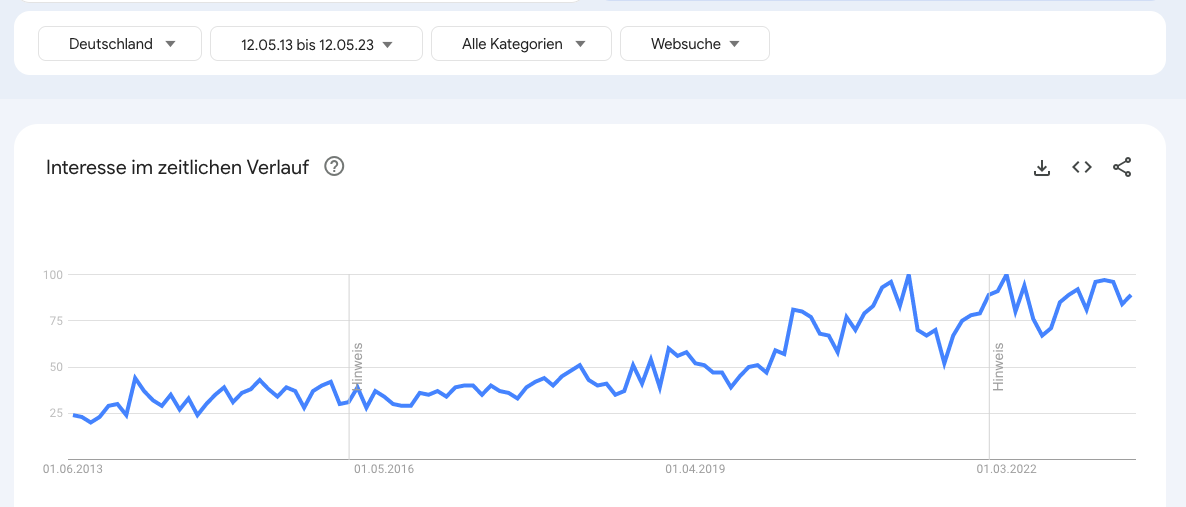This screenshot has height=507, width=1186.
Task: Click the 01.04.2019 axis label
Action: (695, 469)
